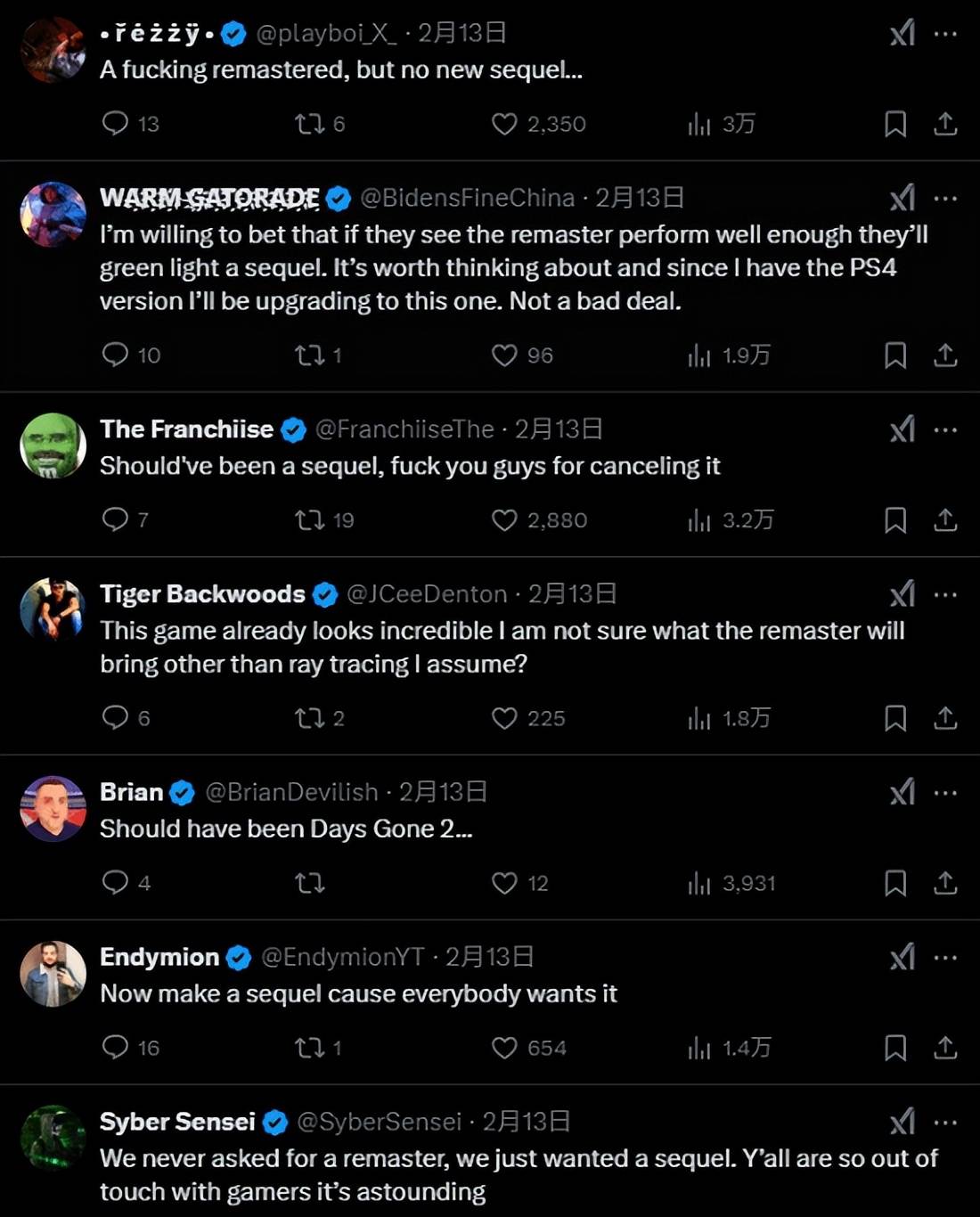
Task: Open the 2月13日 timestamp on Brian's tweet
Action: pyautogui.click(x=443, y=792)
